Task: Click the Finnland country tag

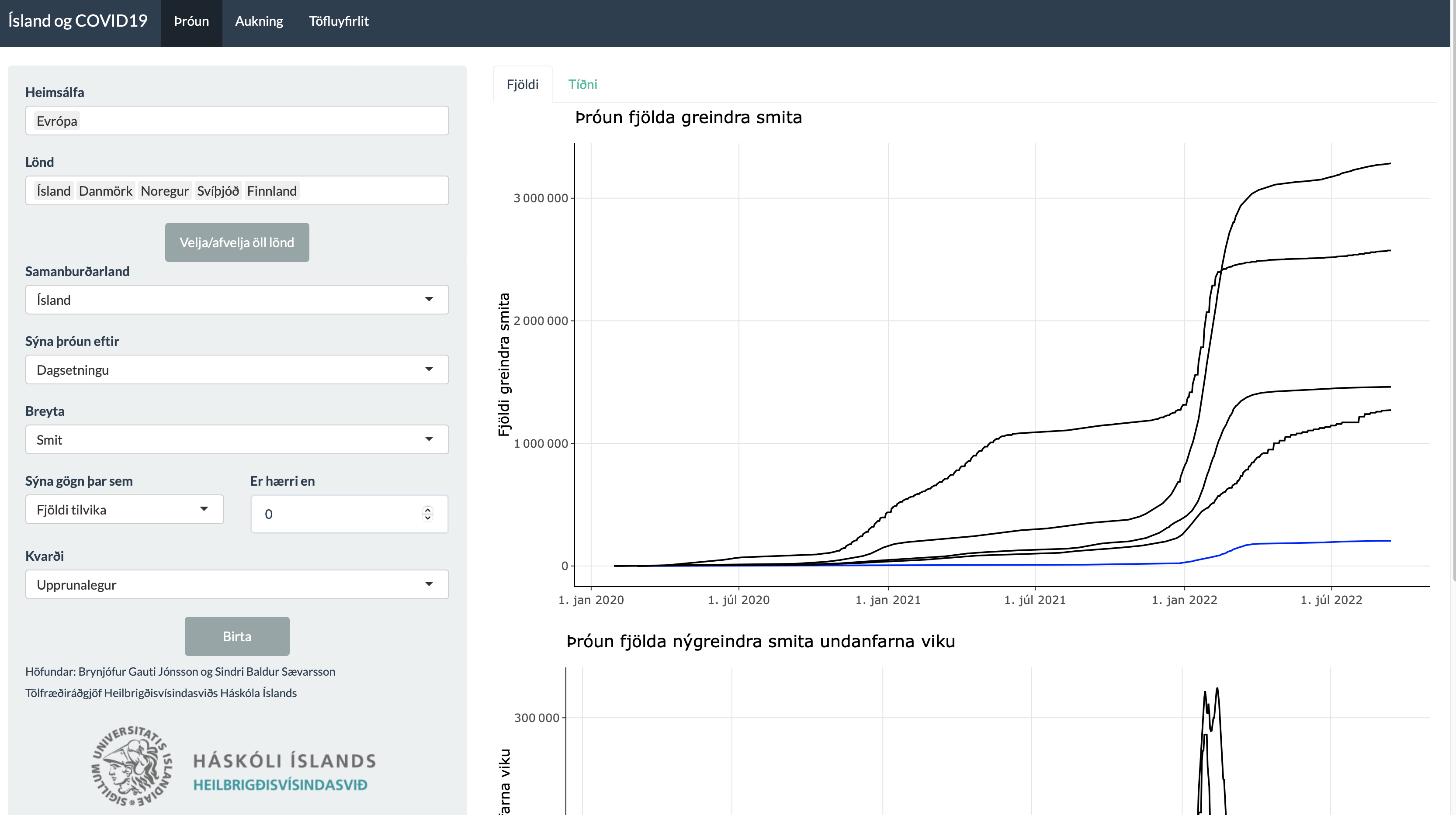Action: [x=271, y=191]
